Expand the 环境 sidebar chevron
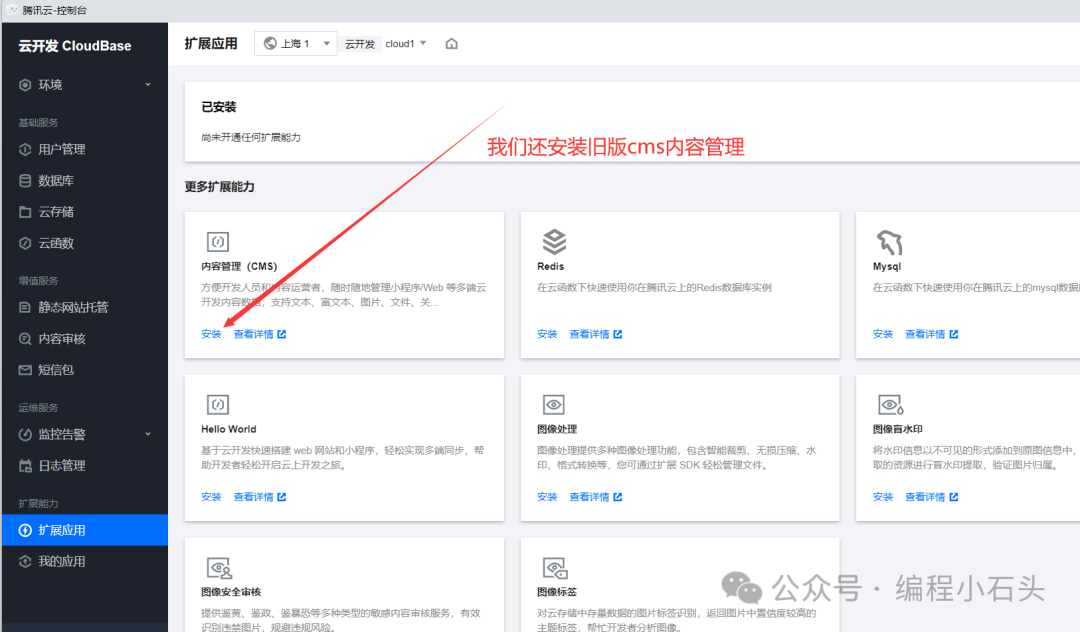This screenshot has height=632, width=1080. coord(147,85)
